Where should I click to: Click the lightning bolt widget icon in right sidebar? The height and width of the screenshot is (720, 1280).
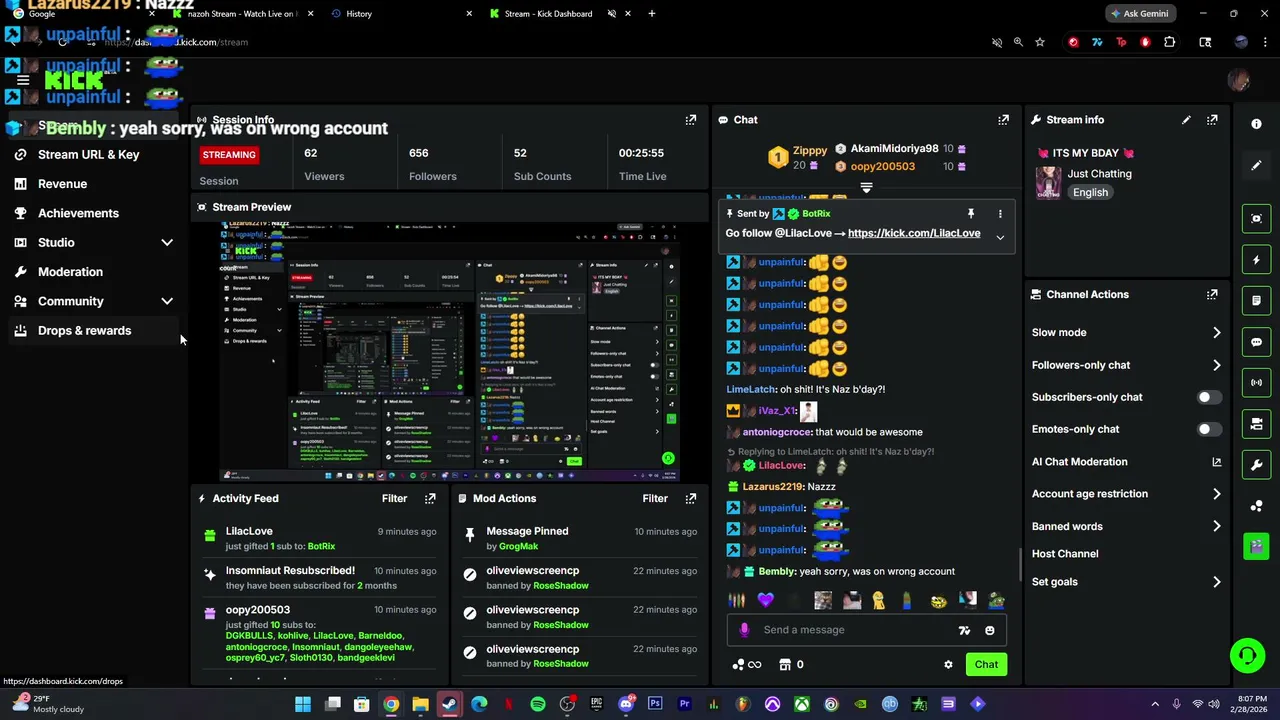(x=1257, y=260)
